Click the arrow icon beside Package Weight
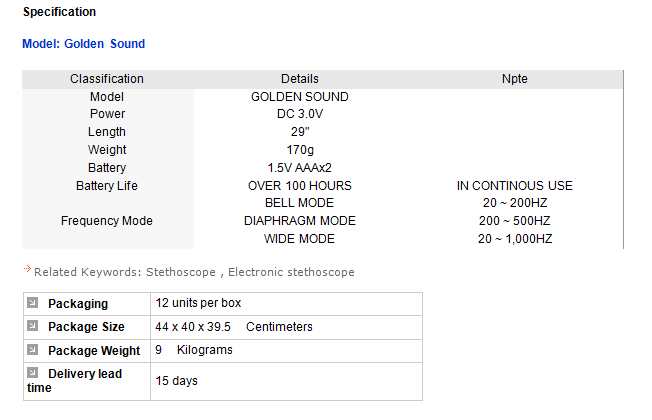Screen dimensions: 652x420 point(33,350)
